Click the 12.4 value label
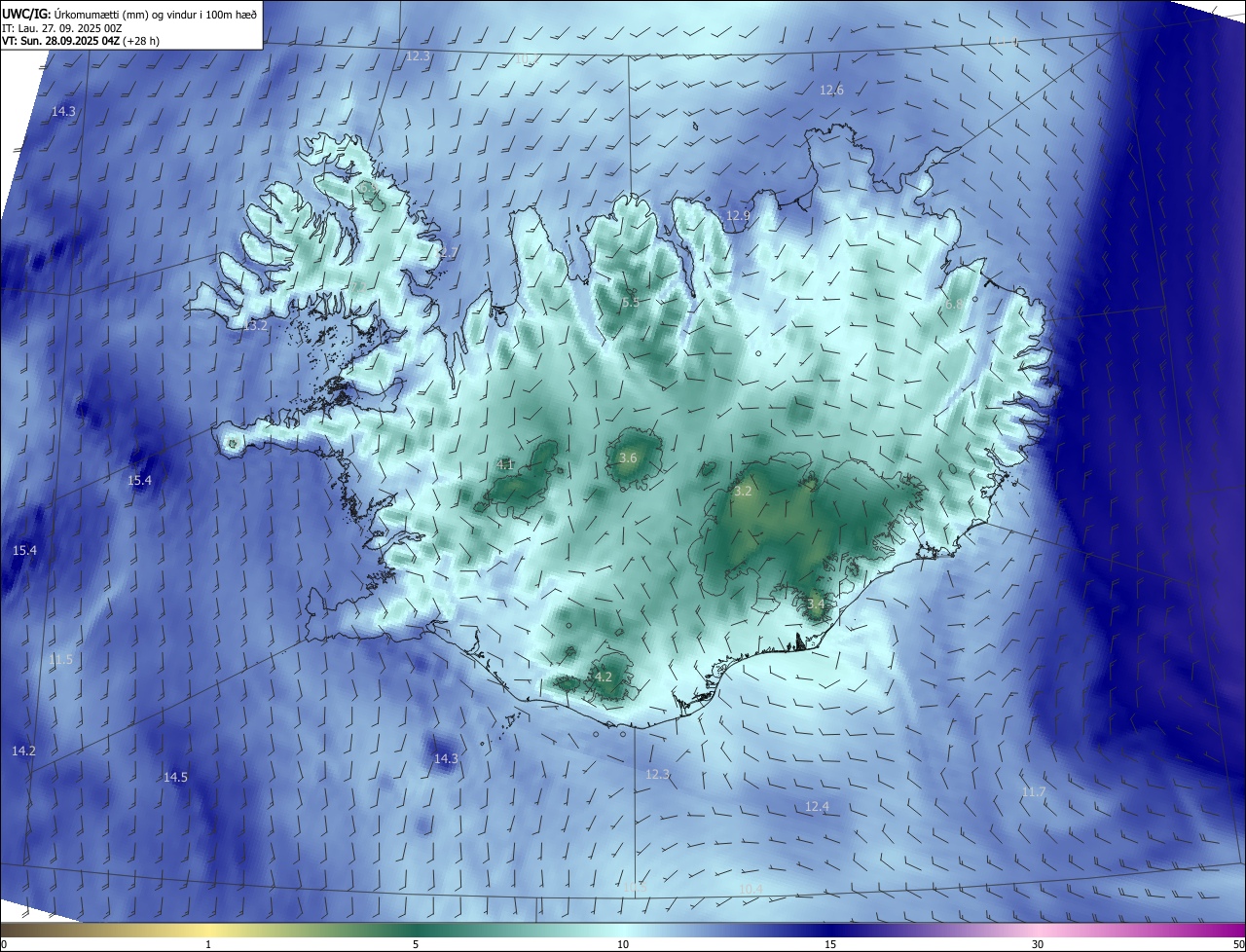Viewport: 1246px width, 952px height. (817, 807)
